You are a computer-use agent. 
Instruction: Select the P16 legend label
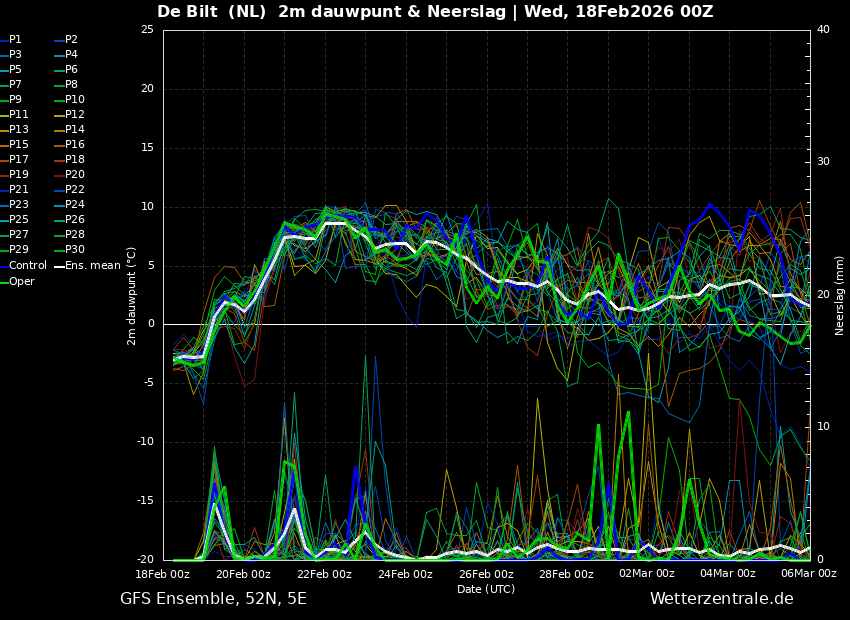click(74, 145)
